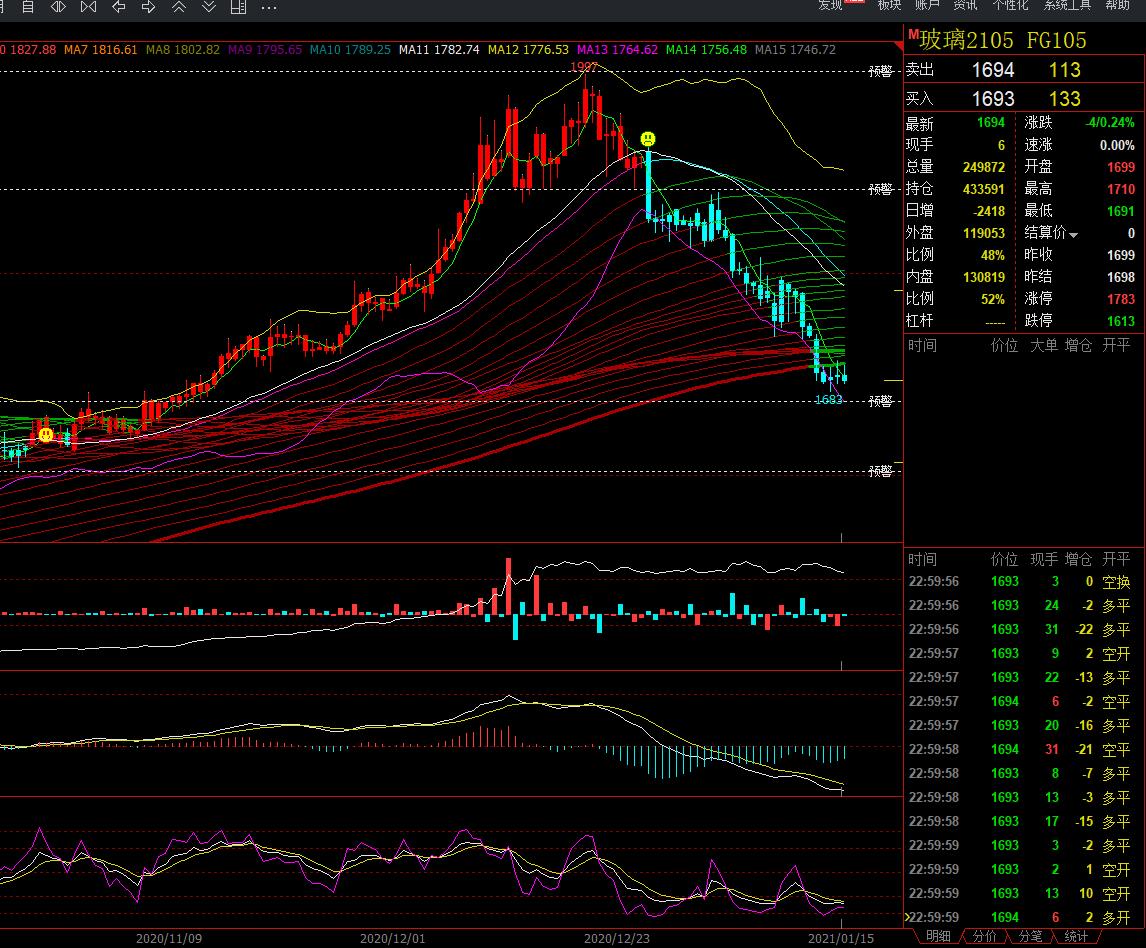Open the three-dot more options menu
The width and height of the screenshot is (1146, 948).
point(268,7)
